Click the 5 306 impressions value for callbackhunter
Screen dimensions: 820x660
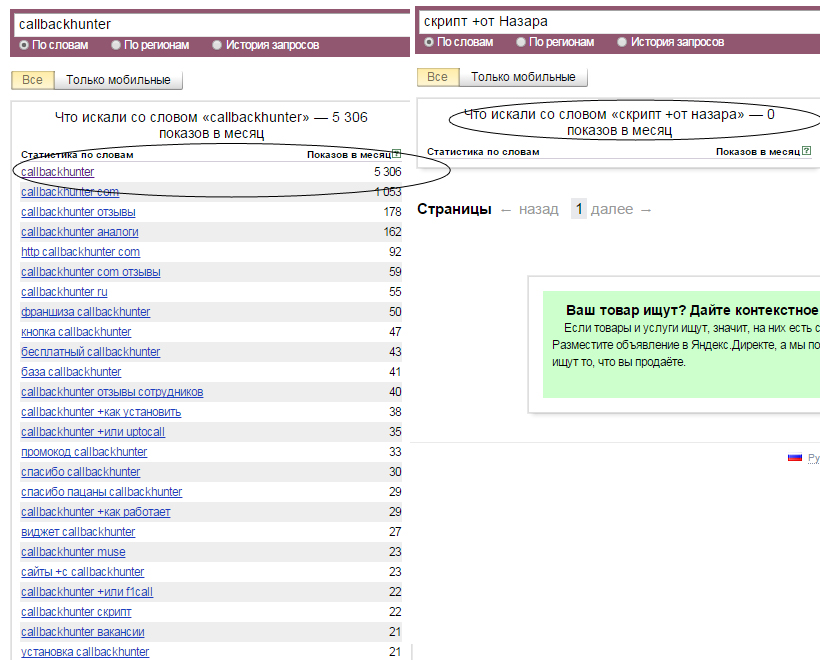point(388,172)
